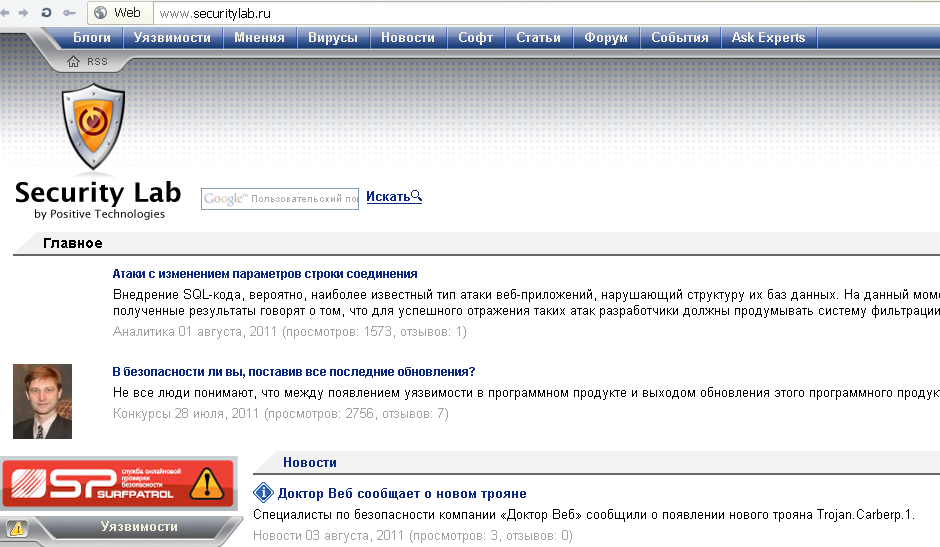Open the SurfPatrol banner
The height and width of the screenshot is (547, 940).
pos(118,483)
